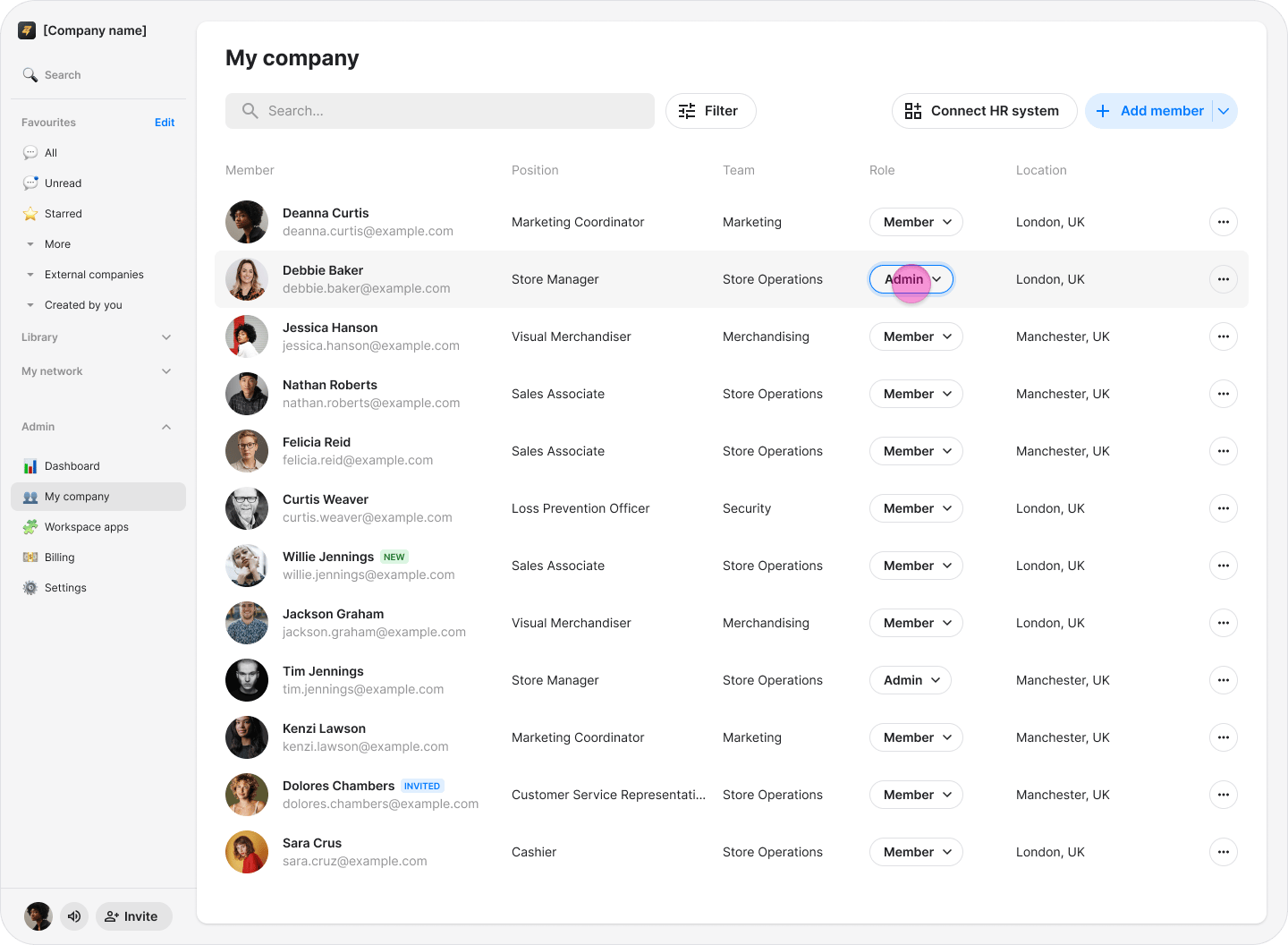This screenshot has height=945, width=1288.
Task: Click Felicia Reid's avatar
Action: 247,451
